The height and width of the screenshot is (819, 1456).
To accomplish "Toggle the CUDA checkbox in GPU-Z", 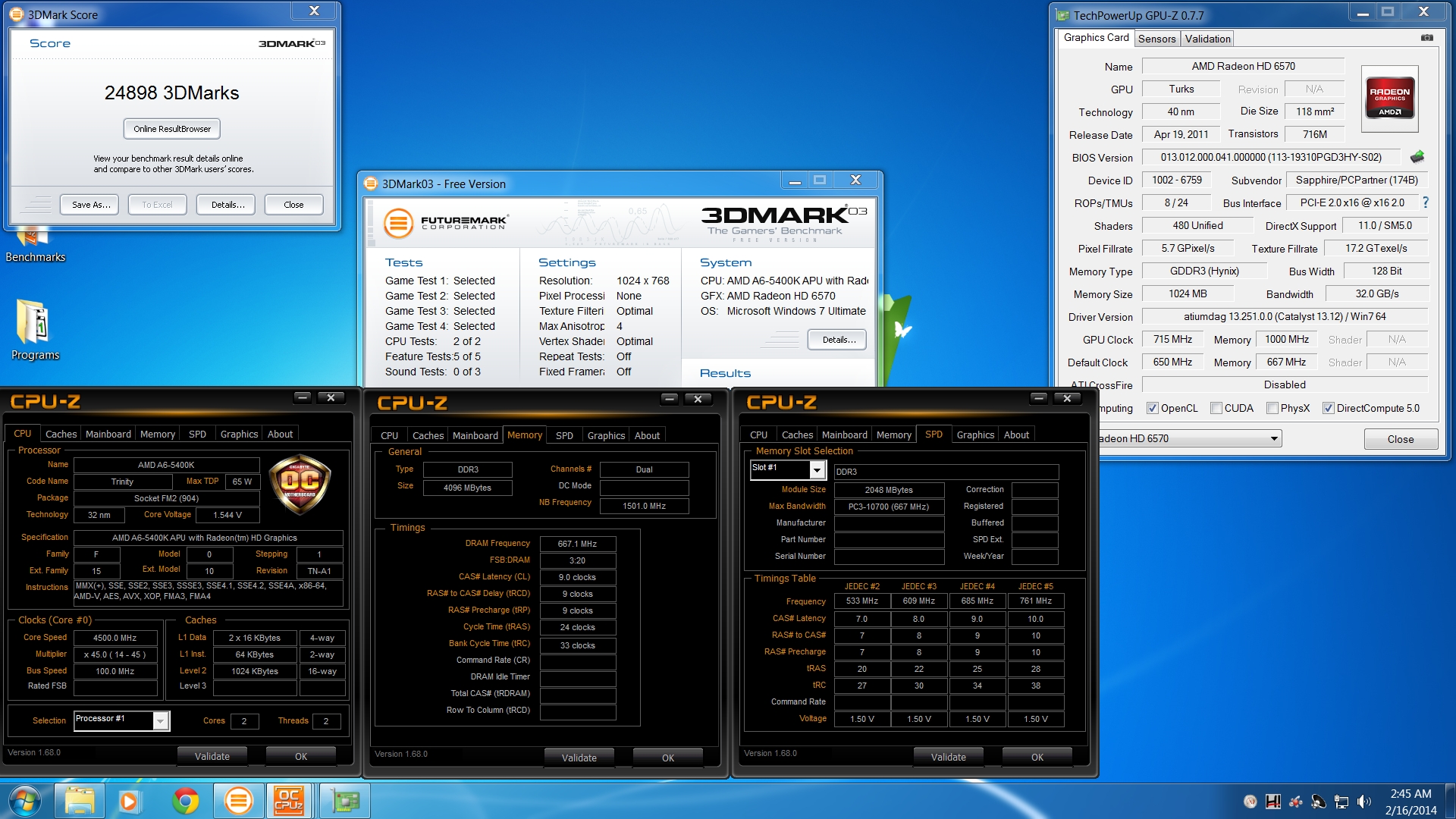I will click(1216, 408).
